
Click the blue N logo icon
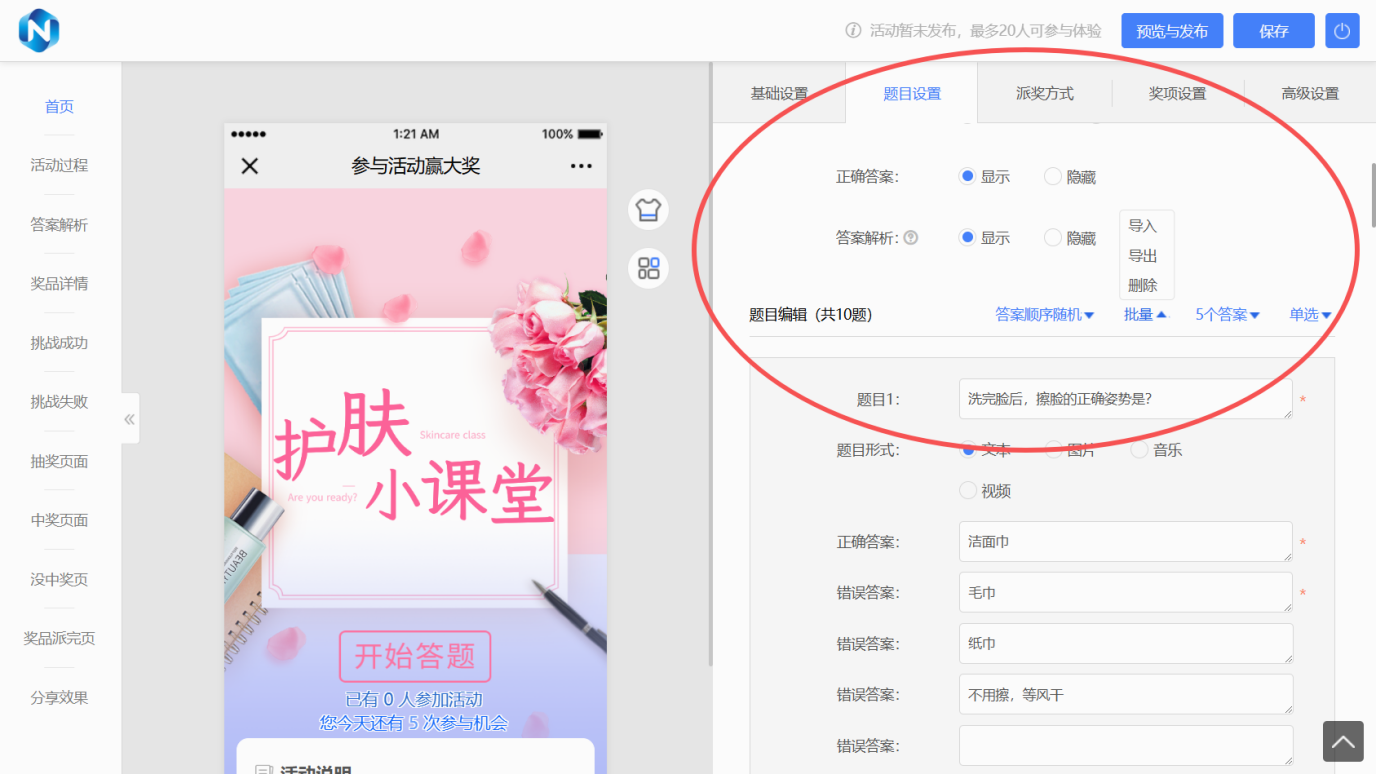[x=39, y=30]
